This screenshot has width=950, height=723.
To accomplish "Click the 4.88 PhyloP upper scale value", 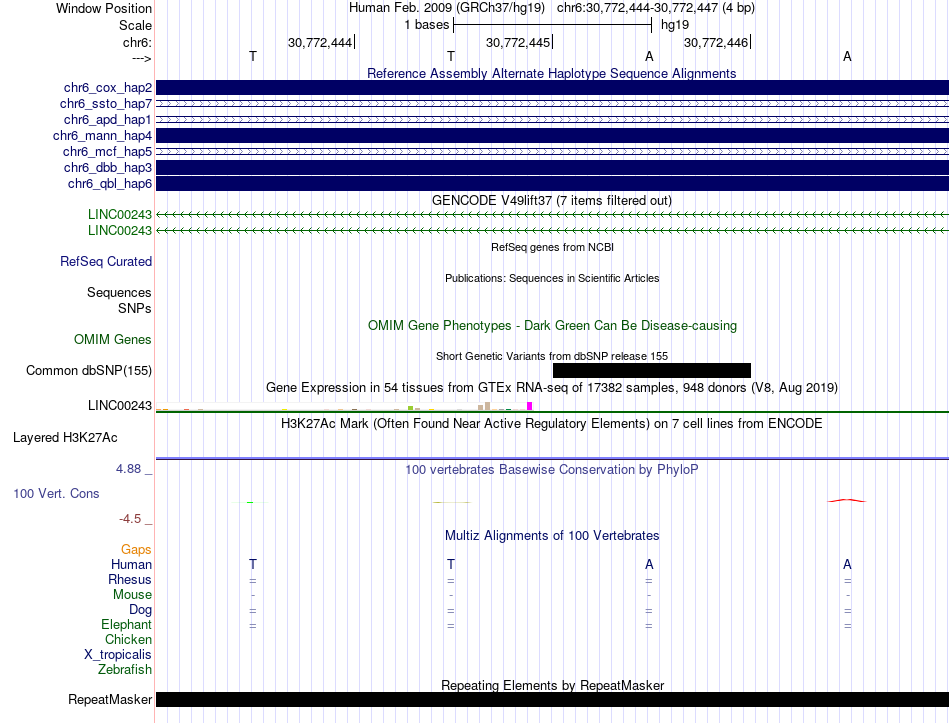I will [128, 468].
